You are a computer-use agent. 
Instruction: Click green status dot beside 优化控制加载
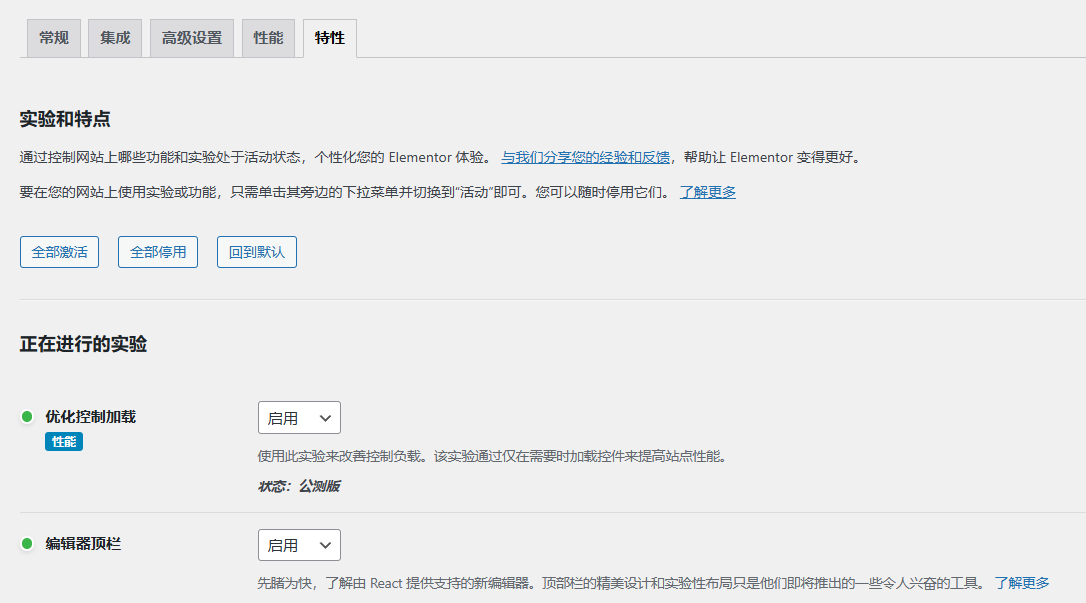pyautogui.click(x=27, y=417)
